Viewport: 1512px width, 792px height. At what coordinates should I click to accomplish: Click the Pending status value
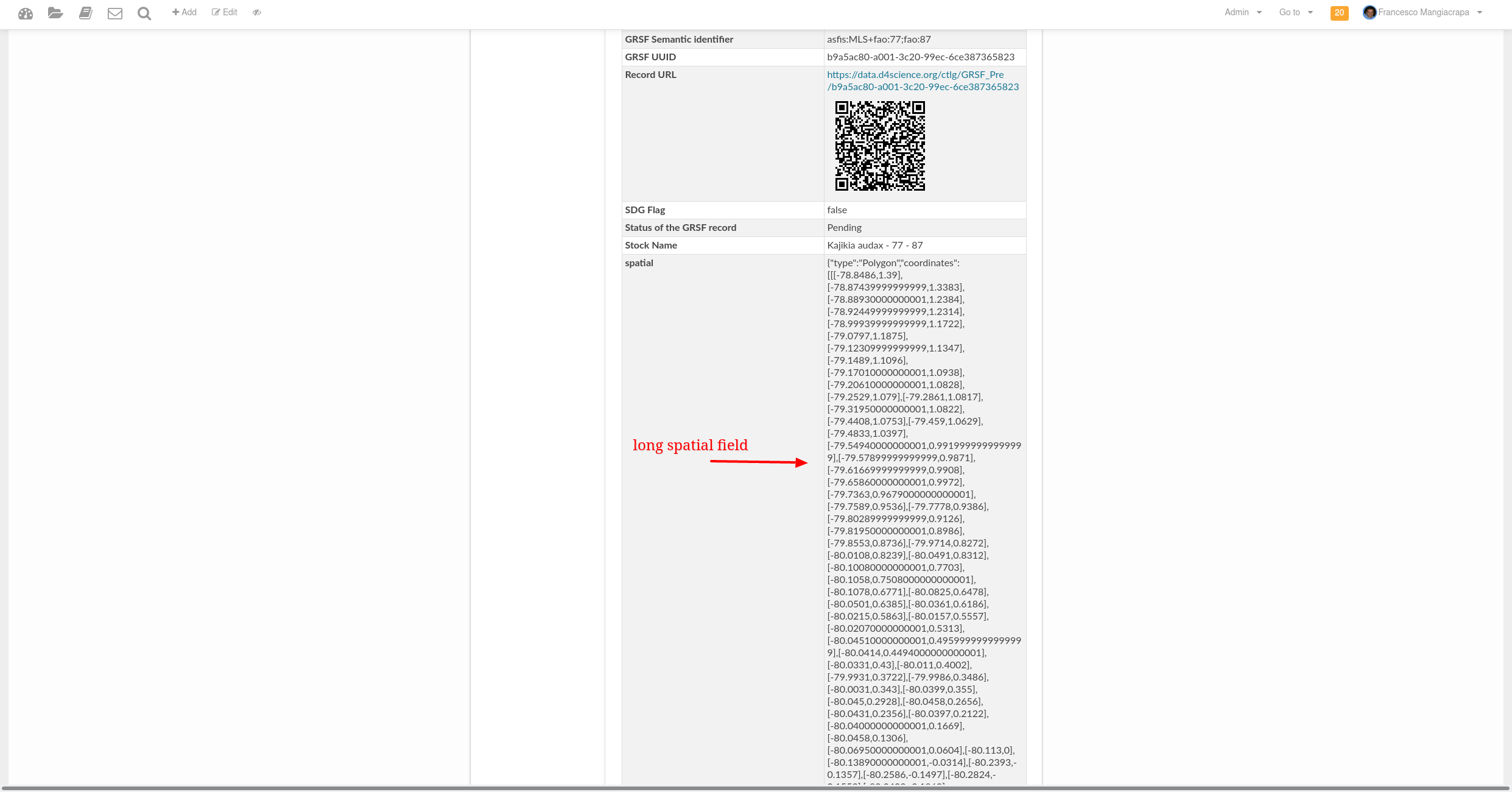click(844, 227)
